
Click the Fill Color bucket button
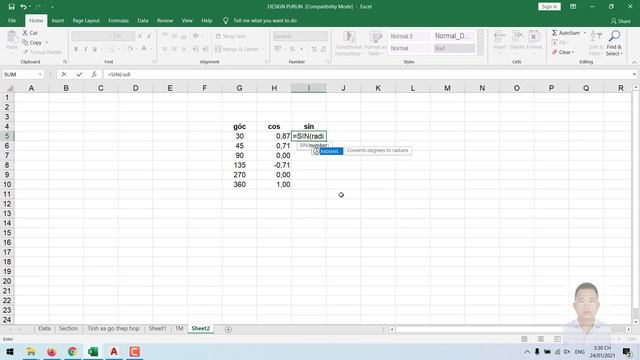pos(130,49)
